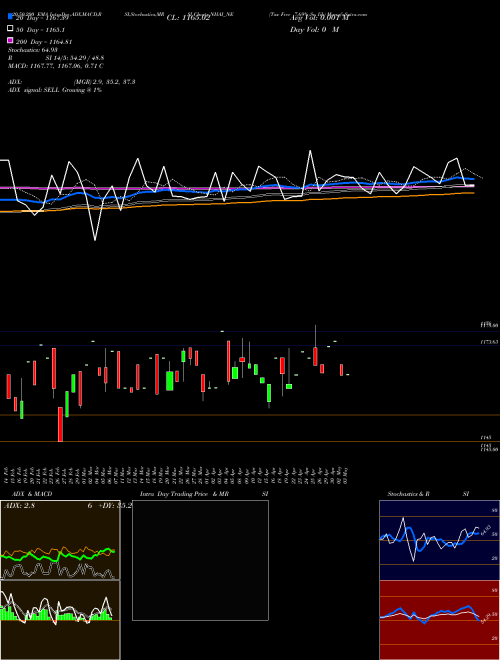Click the 'CL: 1165.02' closing price text
This screenshot has width=500, height=660.
click(188, 18)
